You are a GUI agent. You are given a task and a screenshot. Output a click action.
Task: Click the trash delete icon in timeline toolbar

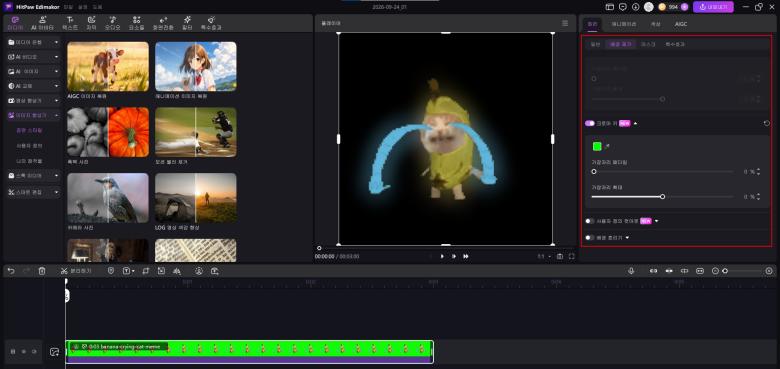[42, 271]
